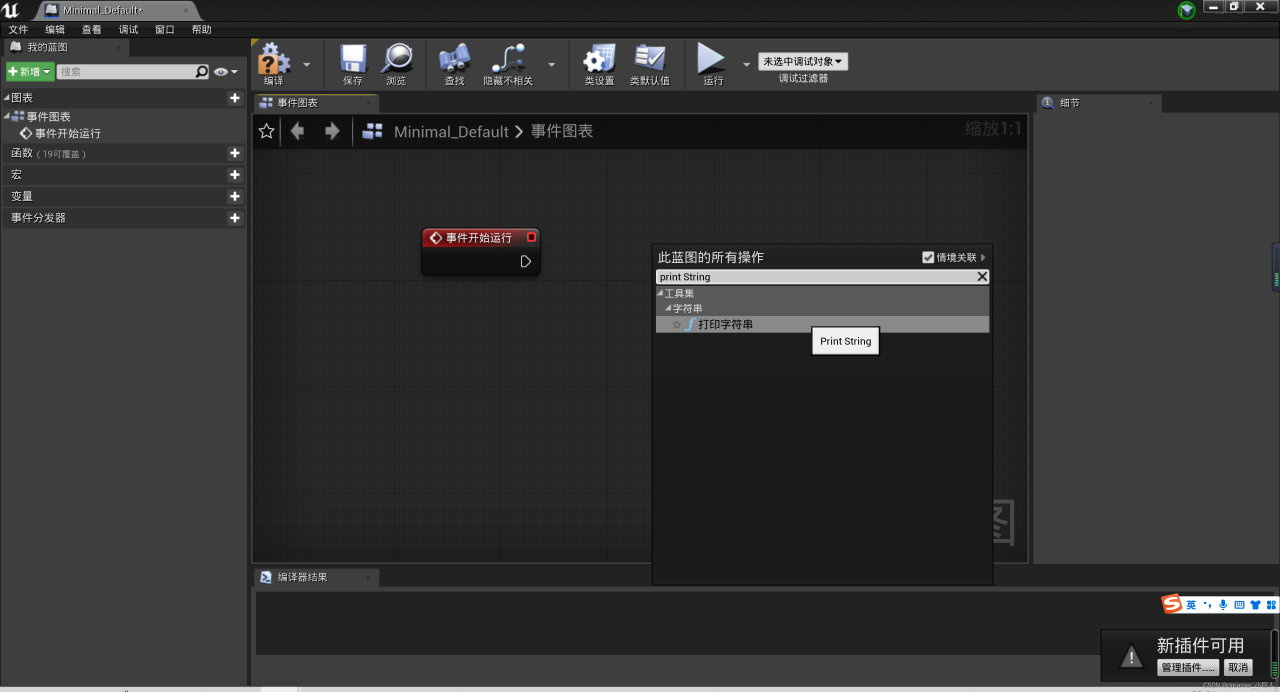Click the favorite star beside 打印字符串
The width and height of the screenshot is (1280, 692).
[x=677, y=325]
